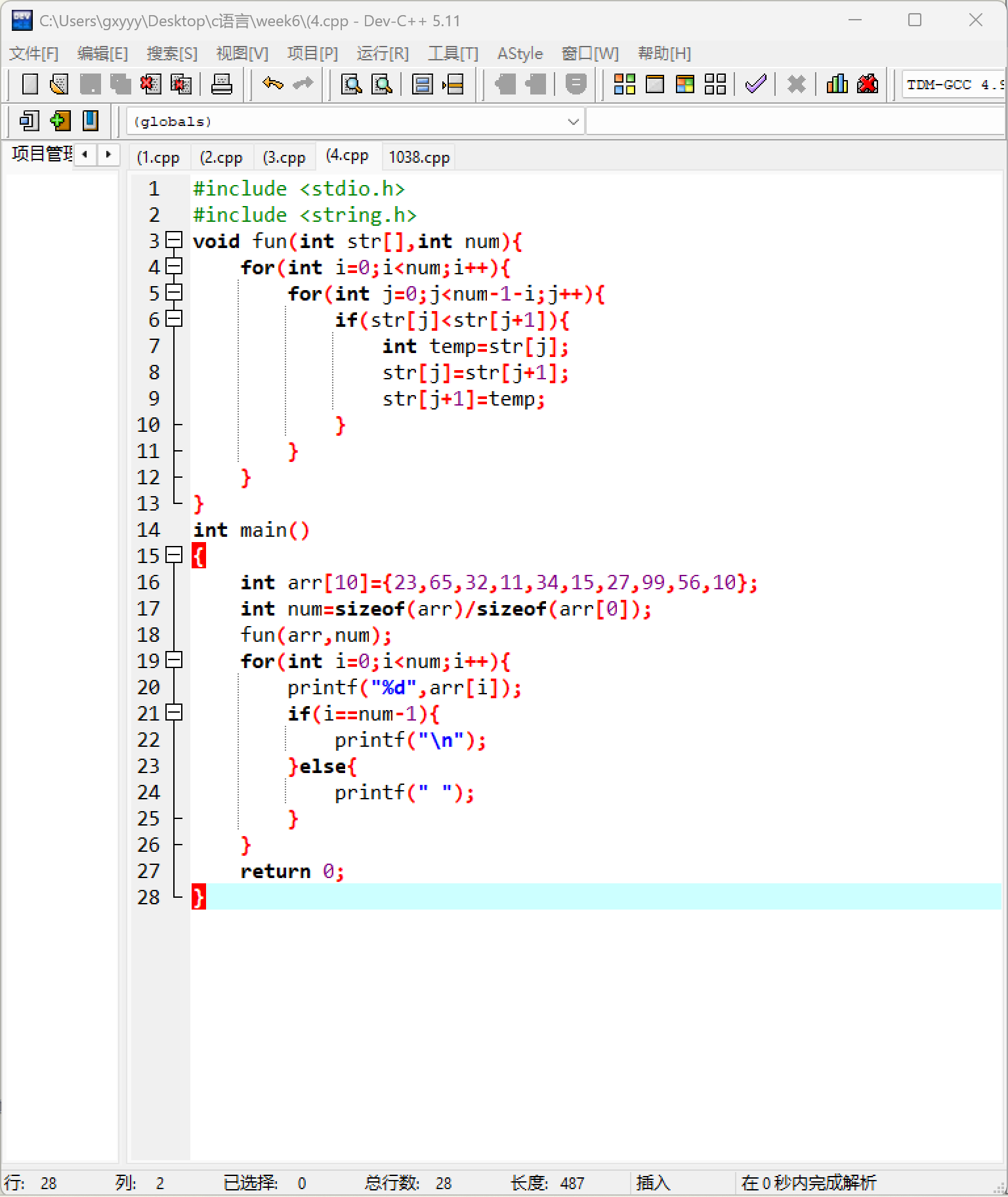1008x1197 pixels.
Task: Collapse the if block fold at line 6
Action: [x=174, y=319]
